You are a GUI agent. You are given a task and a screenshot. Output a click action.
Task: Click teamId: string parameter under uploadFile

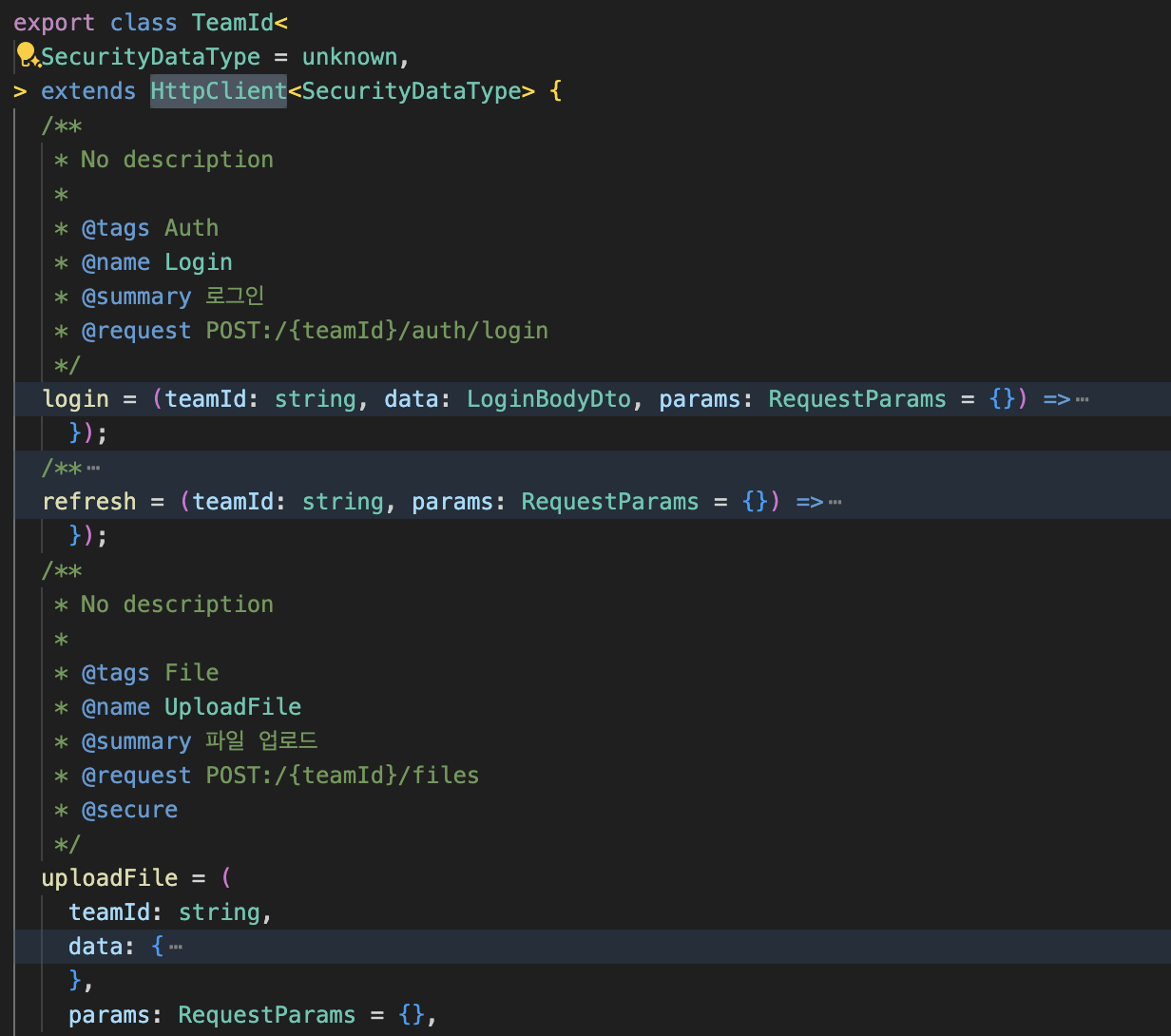[171, 912]
